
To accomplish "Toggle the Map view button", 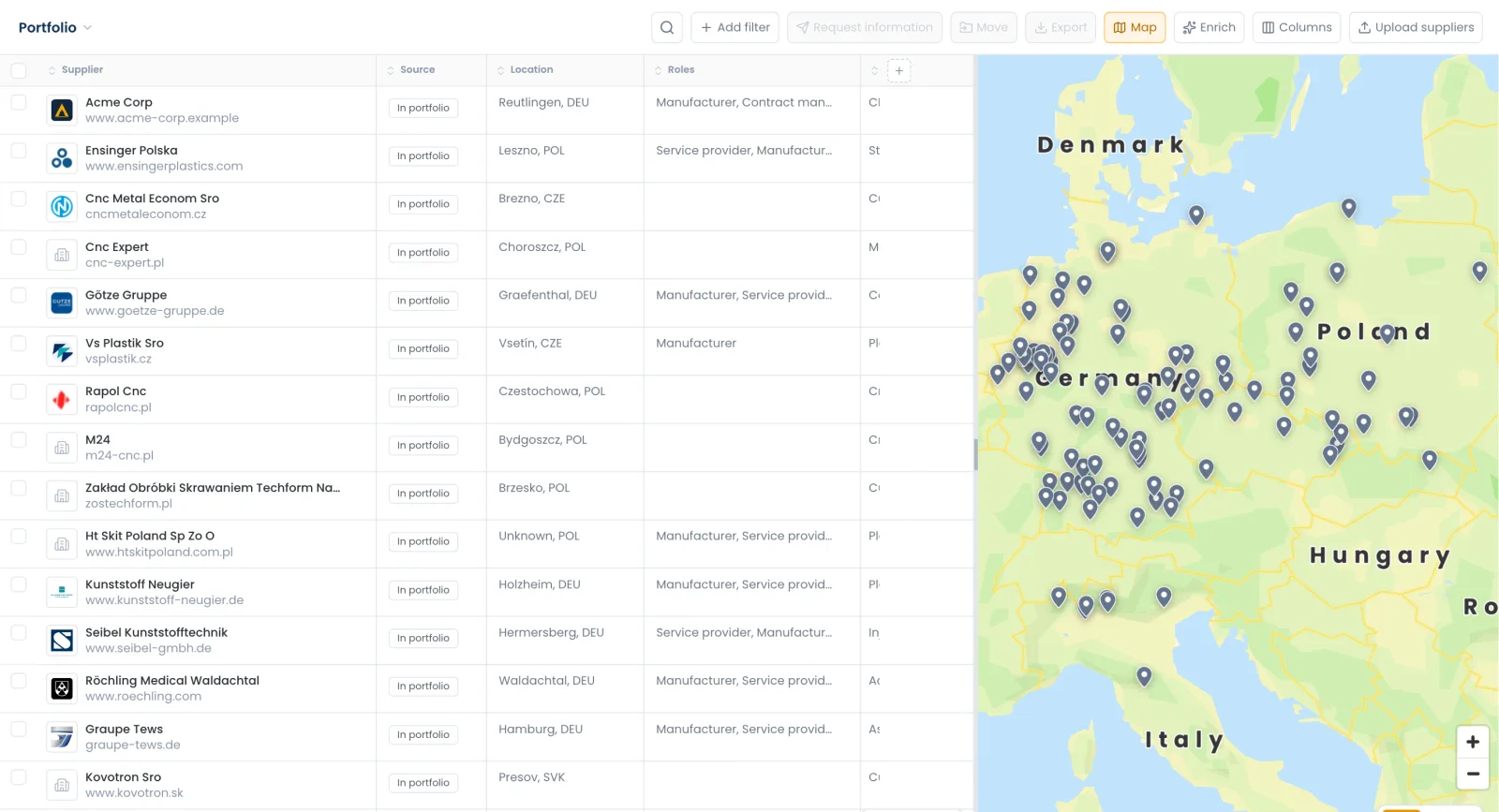I will (x=1135, y=27).
